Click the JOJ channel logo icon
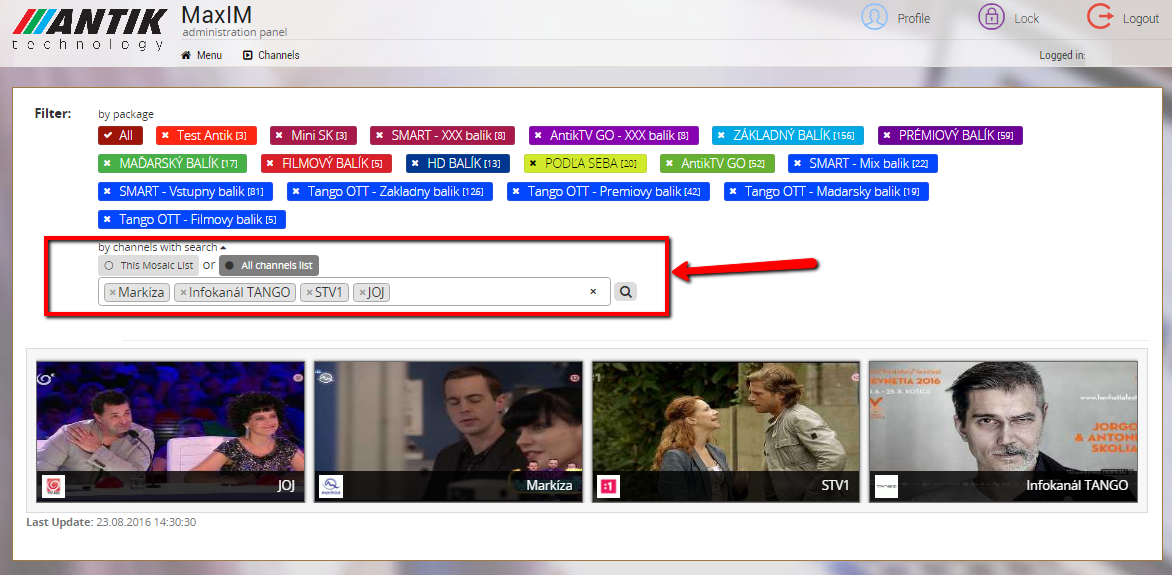1172x575 pixels. point(55,486)
